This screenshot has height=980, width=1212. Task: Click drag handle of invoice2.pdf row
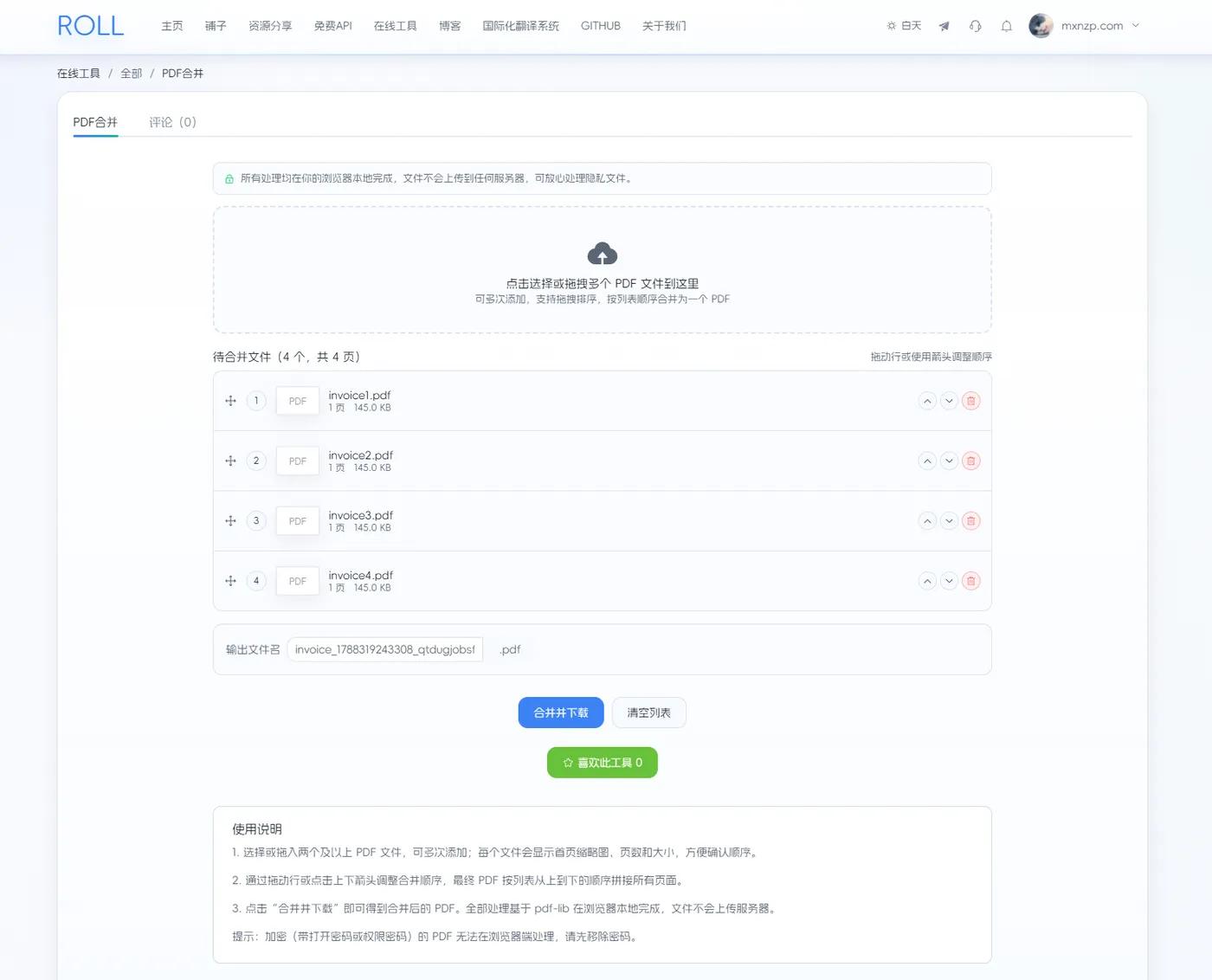click(230, 461)
